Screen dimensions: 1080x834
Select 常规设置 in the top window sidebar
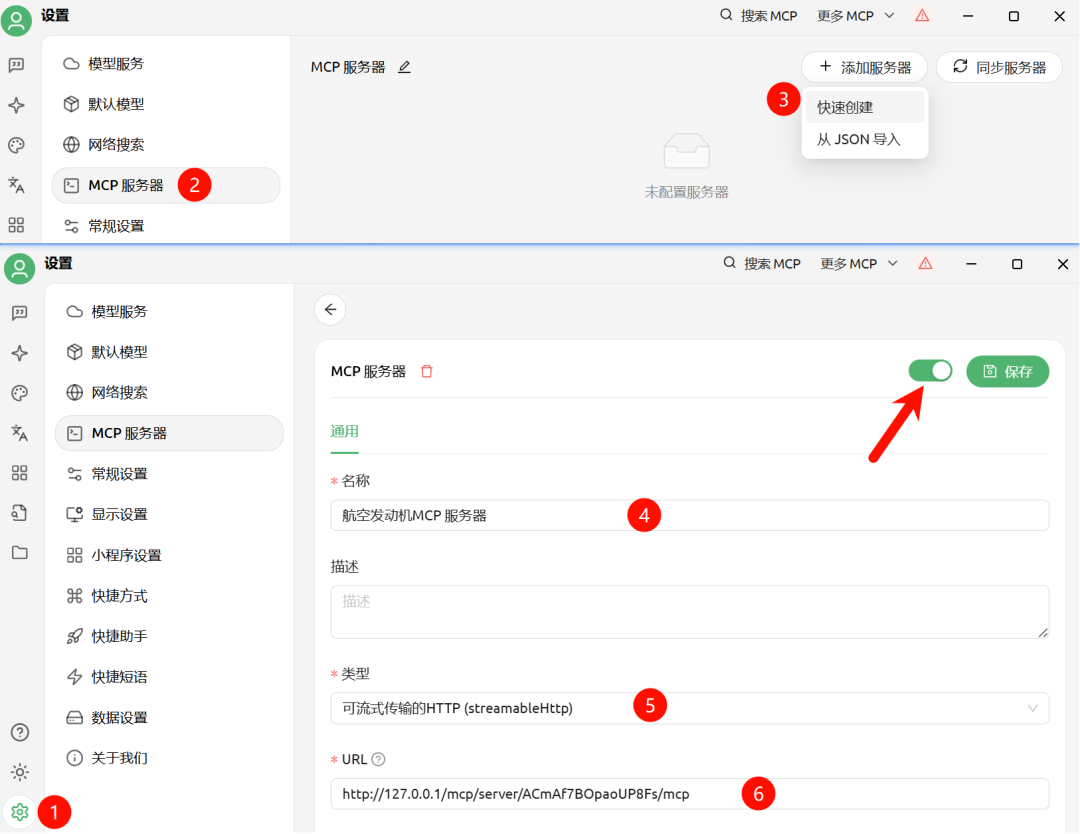click(166, 226)
